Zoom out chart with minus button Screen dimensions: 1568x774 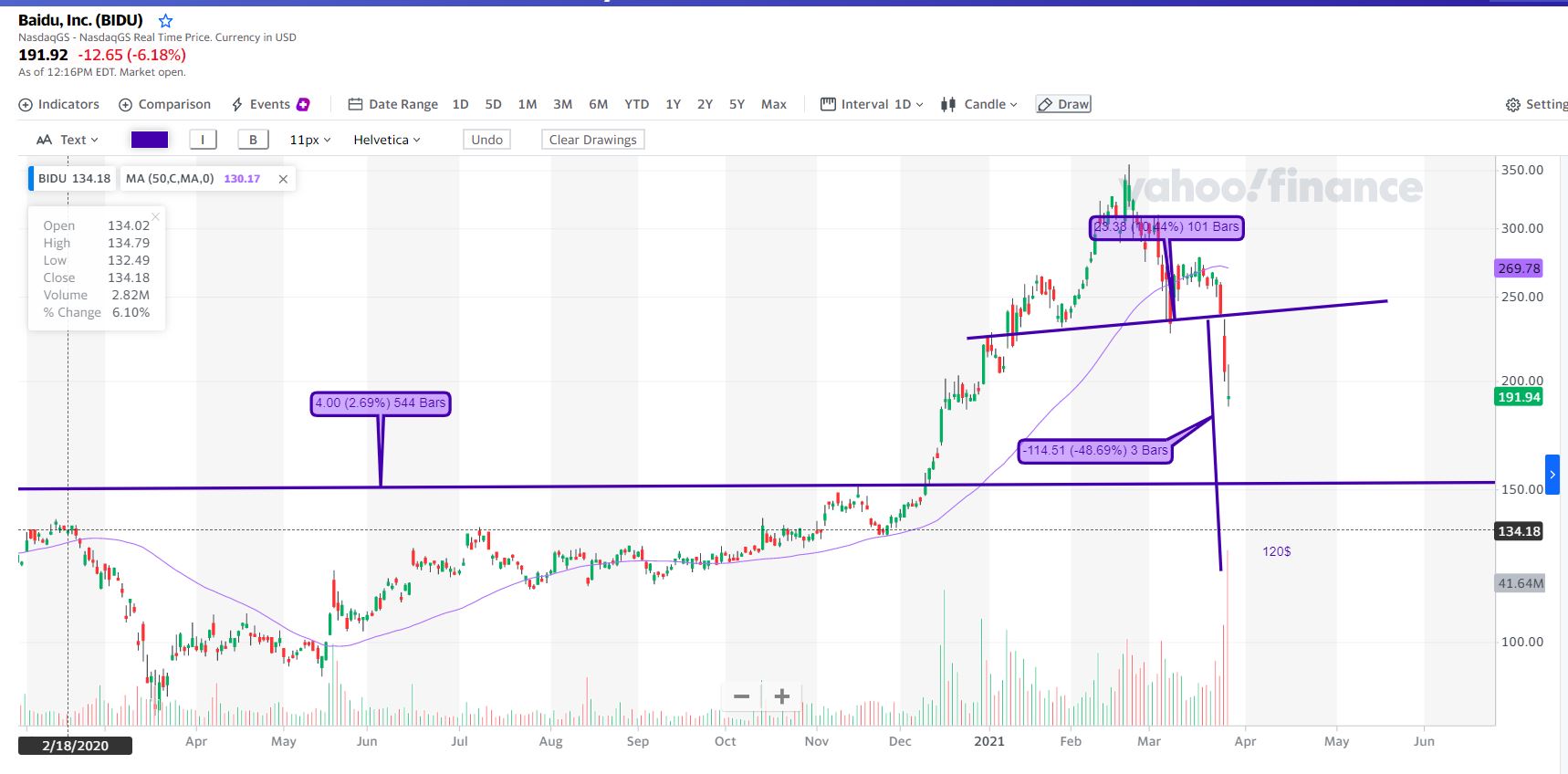(x=741, y=696)
